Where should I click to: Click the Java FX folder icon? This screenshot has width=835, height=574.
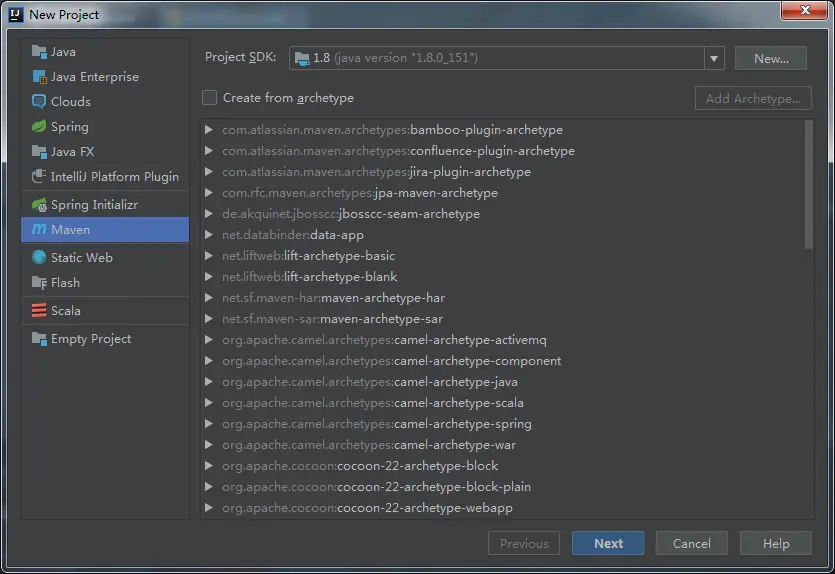39,152
